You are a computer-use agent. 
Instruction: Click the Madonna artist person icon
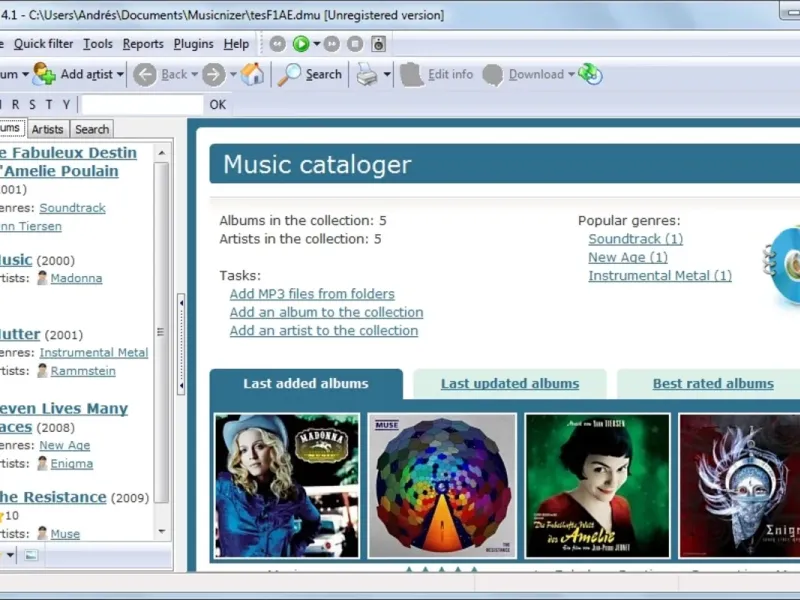tap(42, 278)
